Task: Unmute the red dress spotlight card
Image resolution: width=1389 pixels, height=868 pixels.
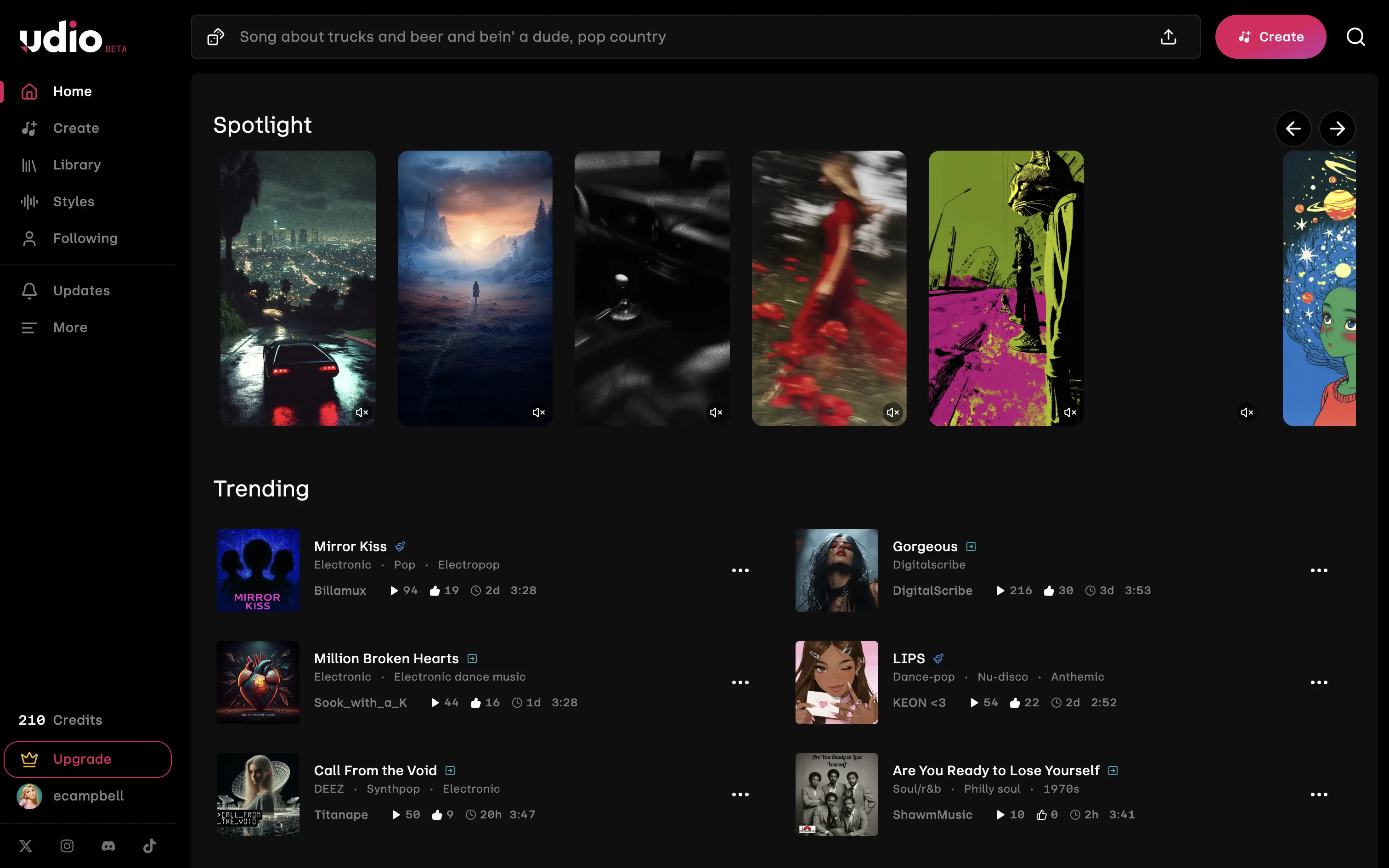Action: 892,412
